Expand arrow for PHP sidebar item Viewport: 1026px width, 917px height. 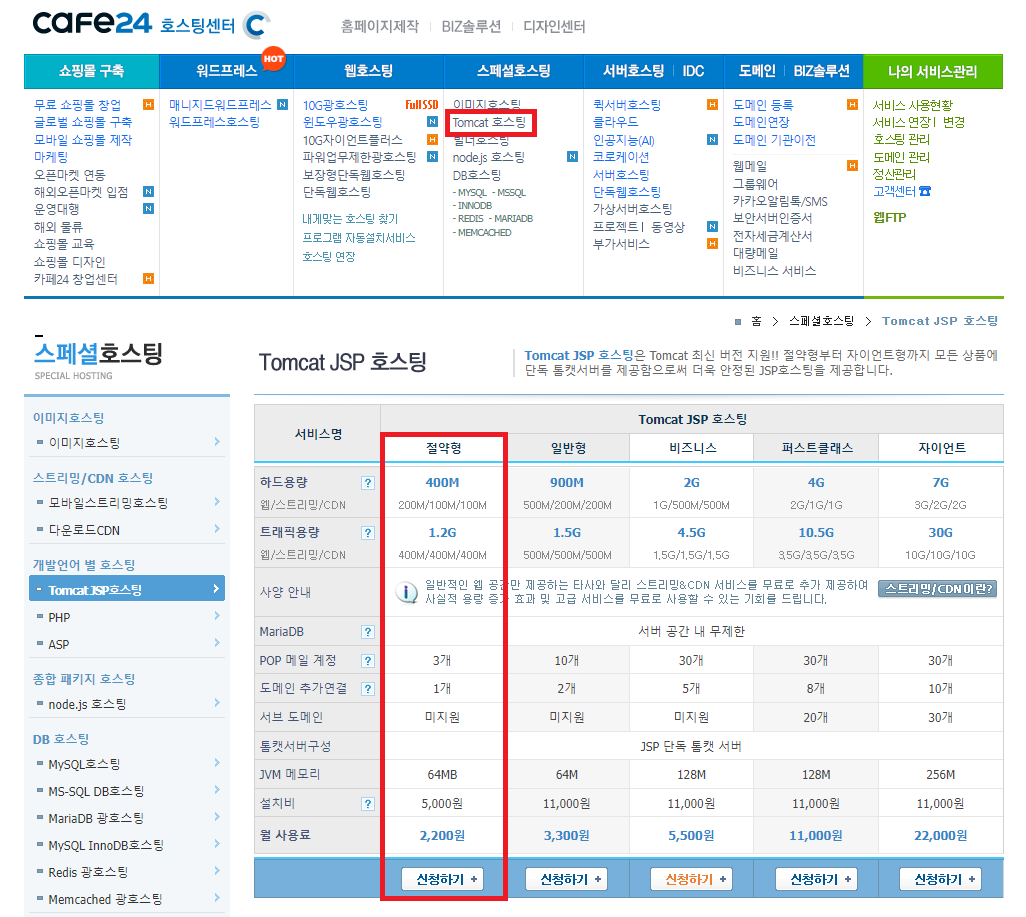coord(217,616)
